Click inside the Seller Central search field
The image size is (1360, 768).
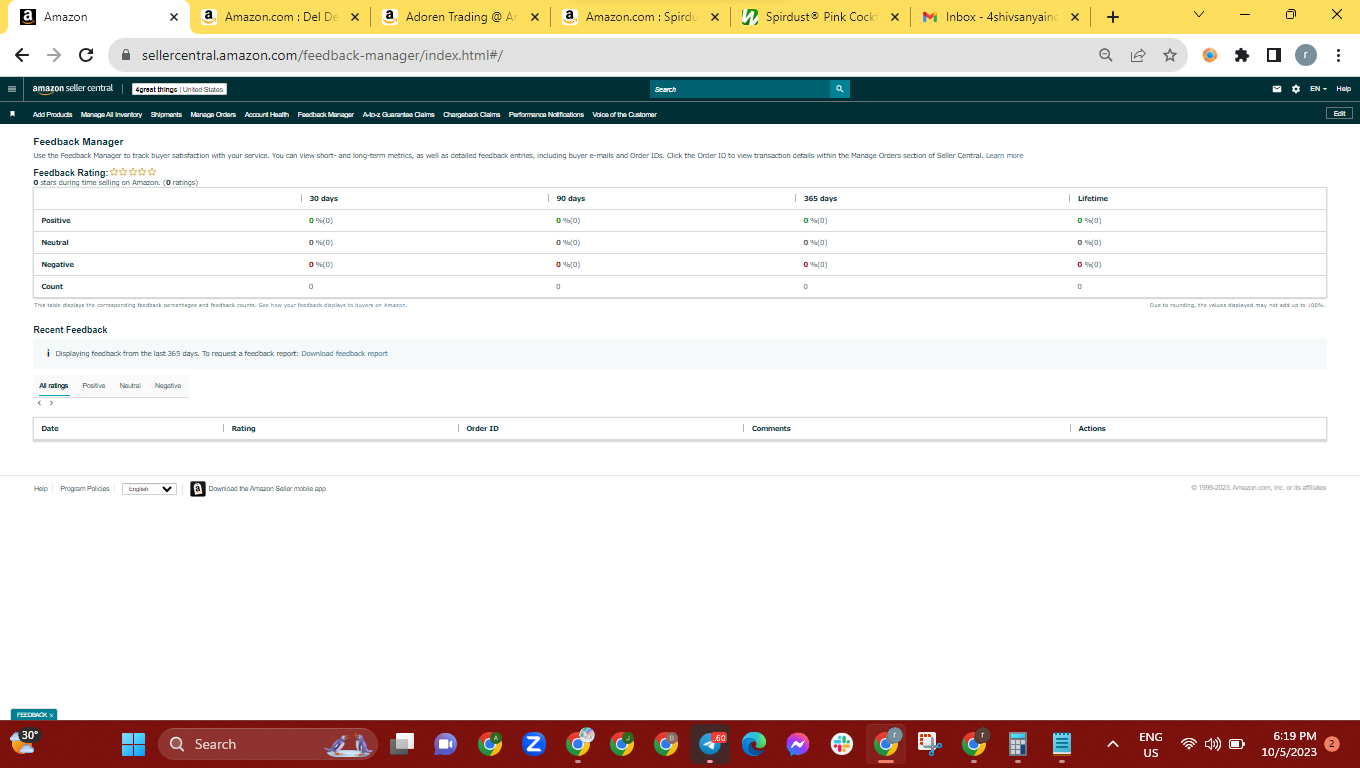point(740,89)
